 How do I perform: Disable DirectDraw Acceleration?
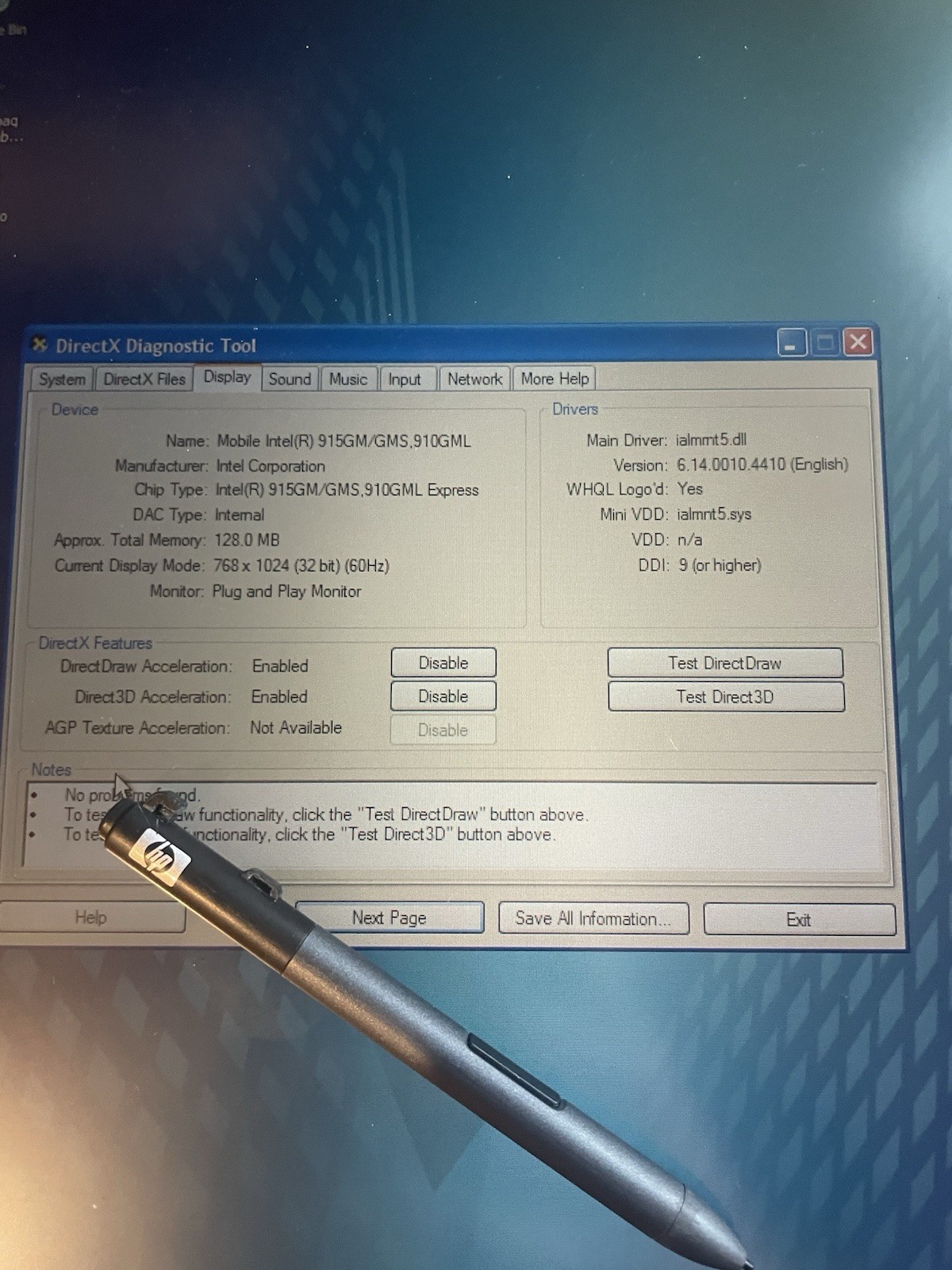coord(443,663)
